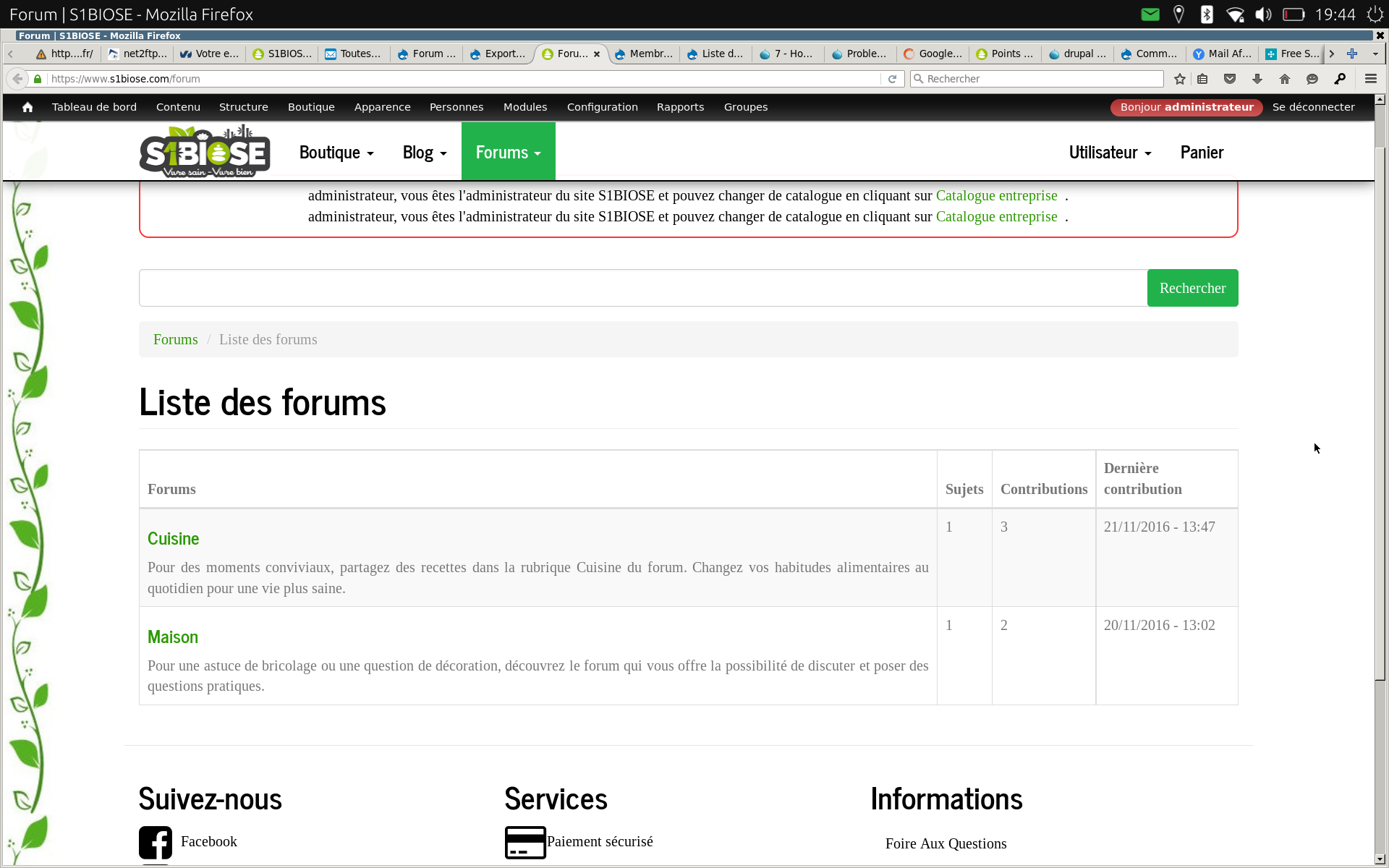This screenshot has width=1389, height=868.
Task: Open the list all tabs dropdown arrow
Action: 1375,54
